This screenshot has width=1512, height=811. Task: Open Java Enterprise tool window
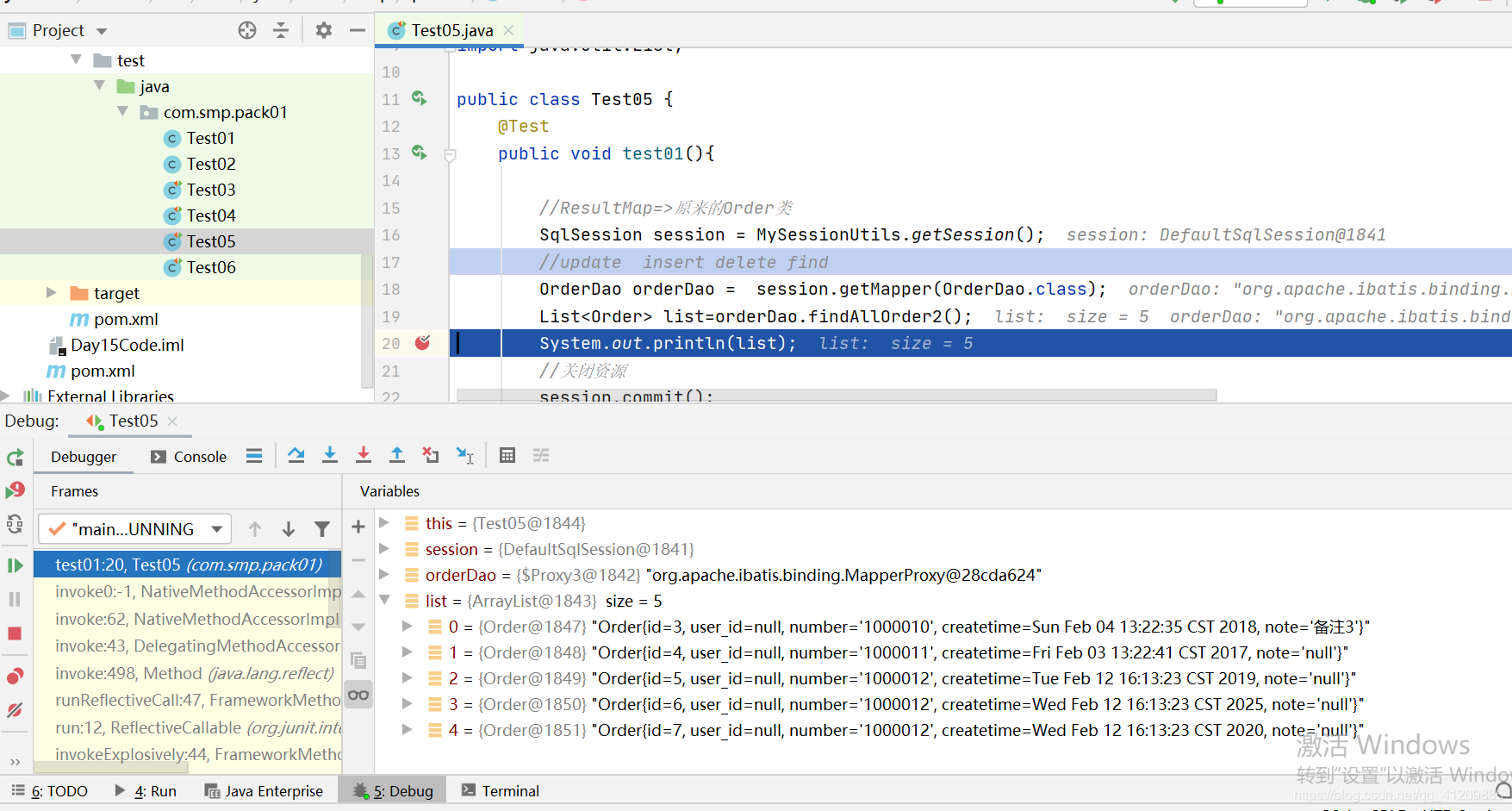coord(264,791)
